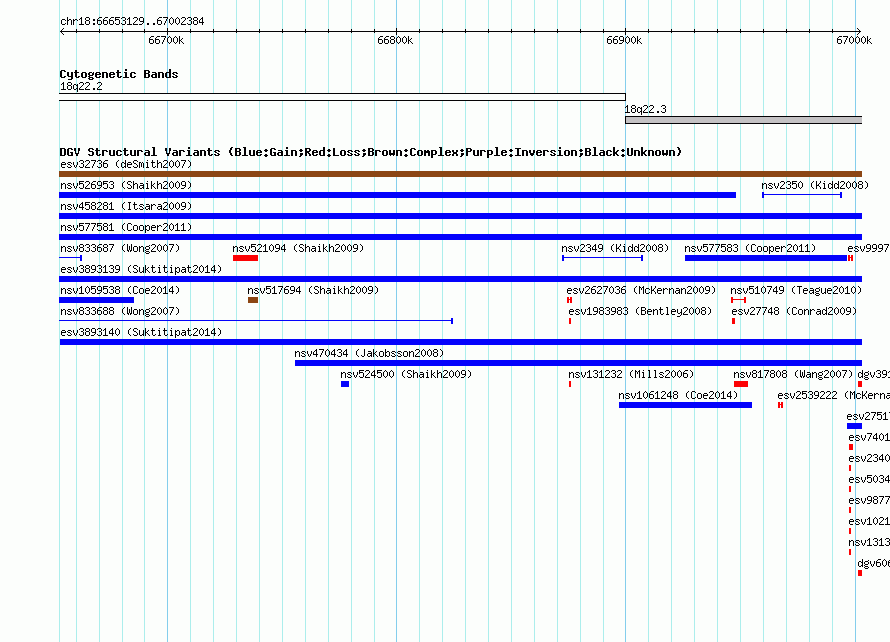Click the nsv1059538 (Coe2014) label
The height and width of the screenshot is (642, 890).
point(120,290)
